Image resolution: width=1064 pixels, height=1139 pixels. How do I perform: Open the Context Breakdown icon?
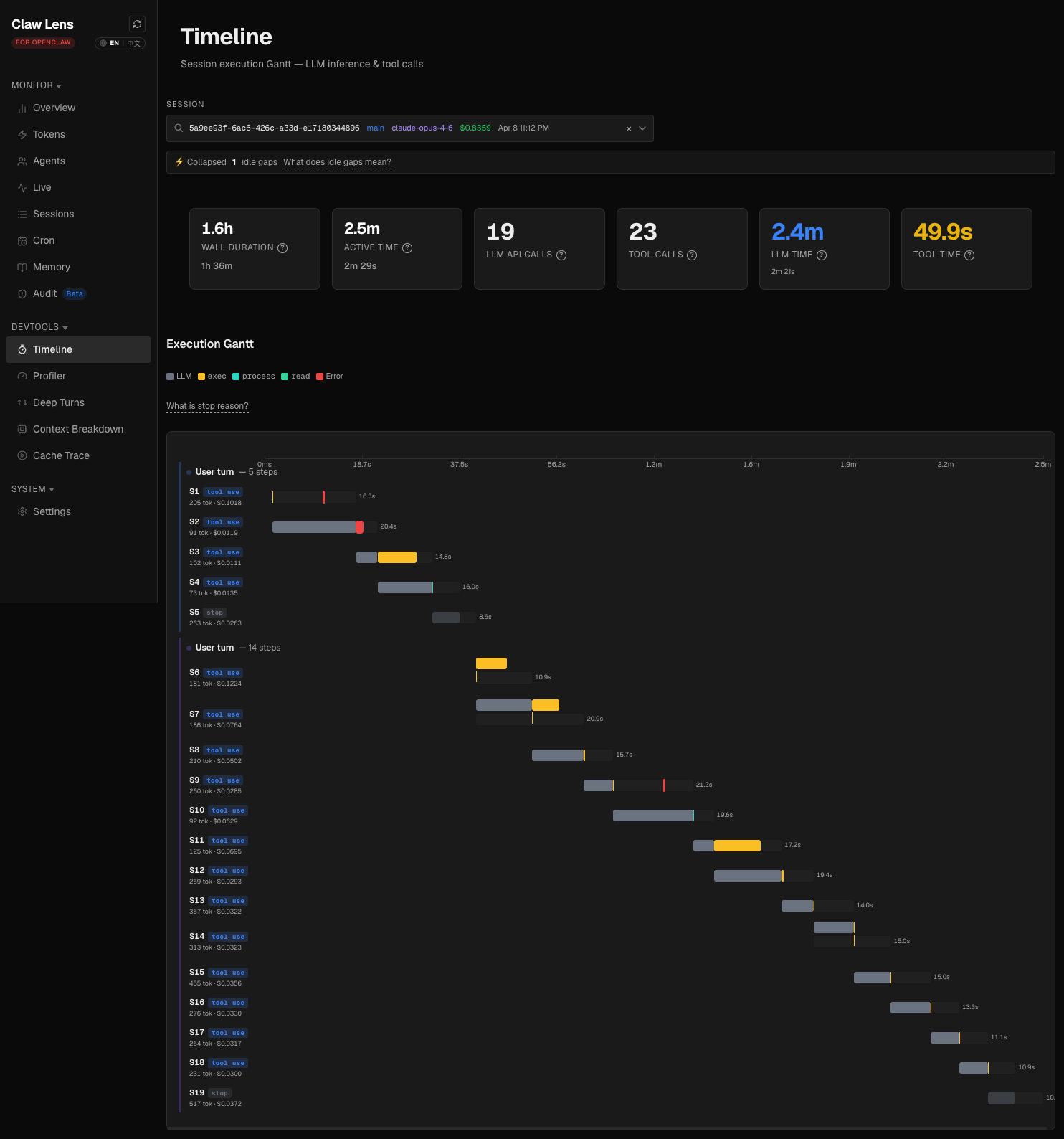pyautogui.click(x=22, y=430)
